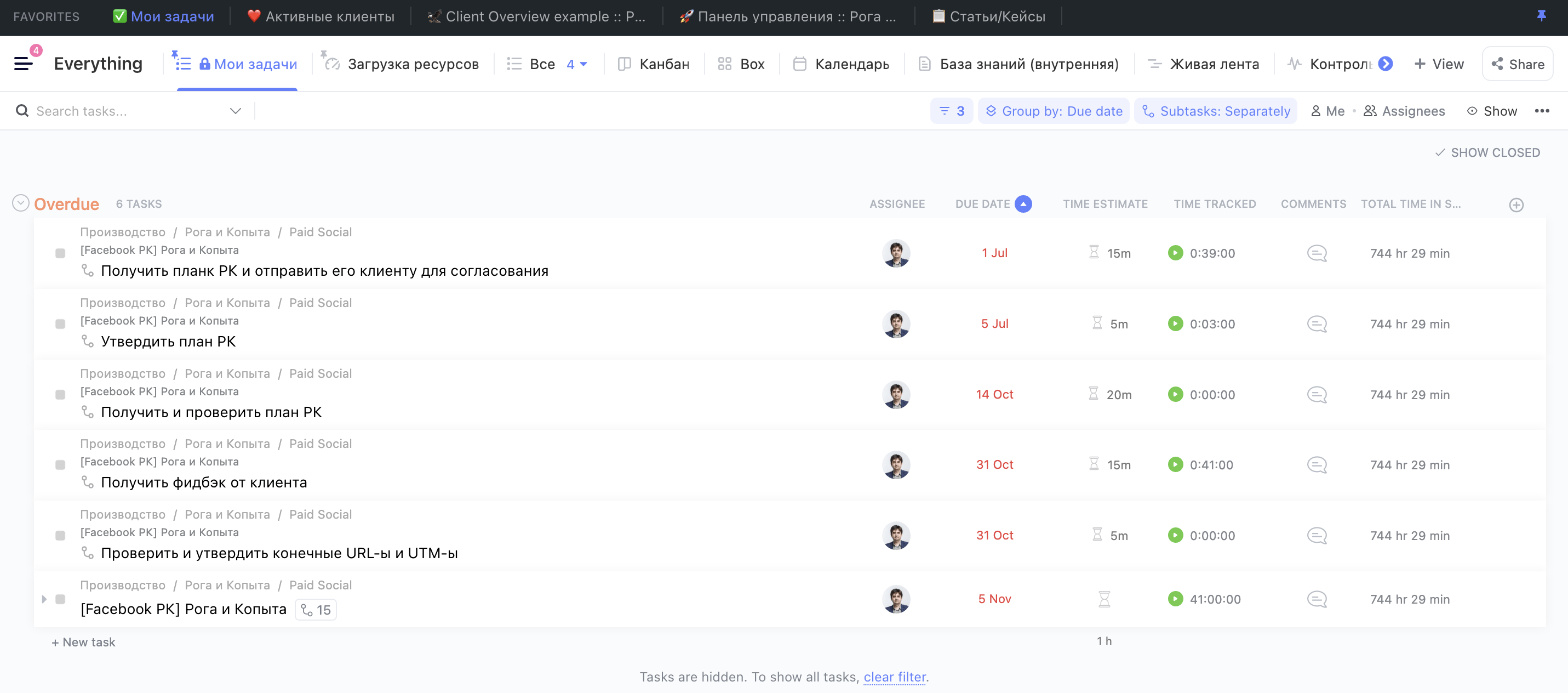Collapse the Overdue group
Screen dimensions: 1568x693
click(21, 203)
